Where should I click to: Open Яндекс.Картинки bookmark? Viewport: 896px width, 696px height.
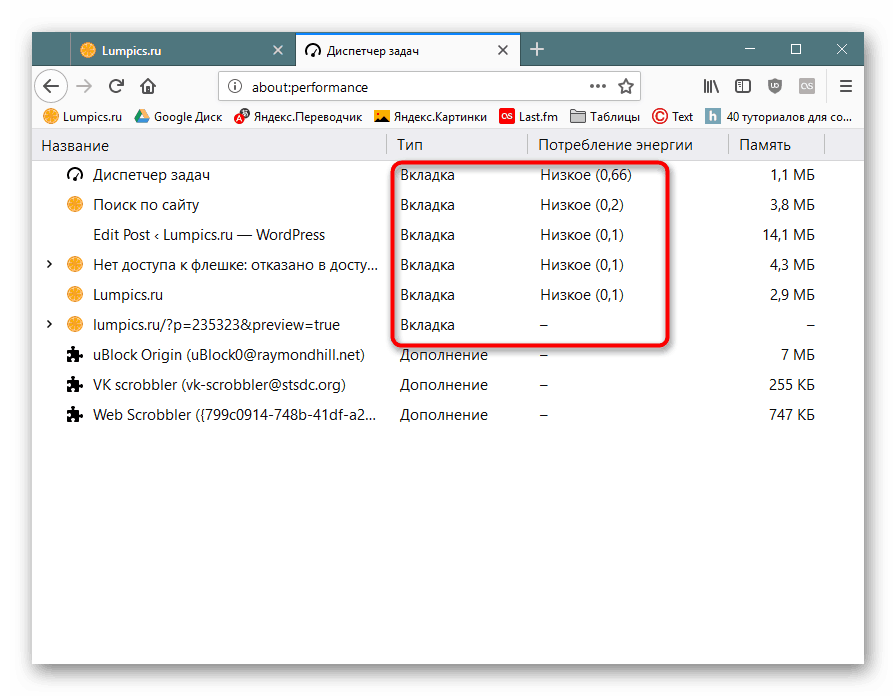click(x=430, y=117)
